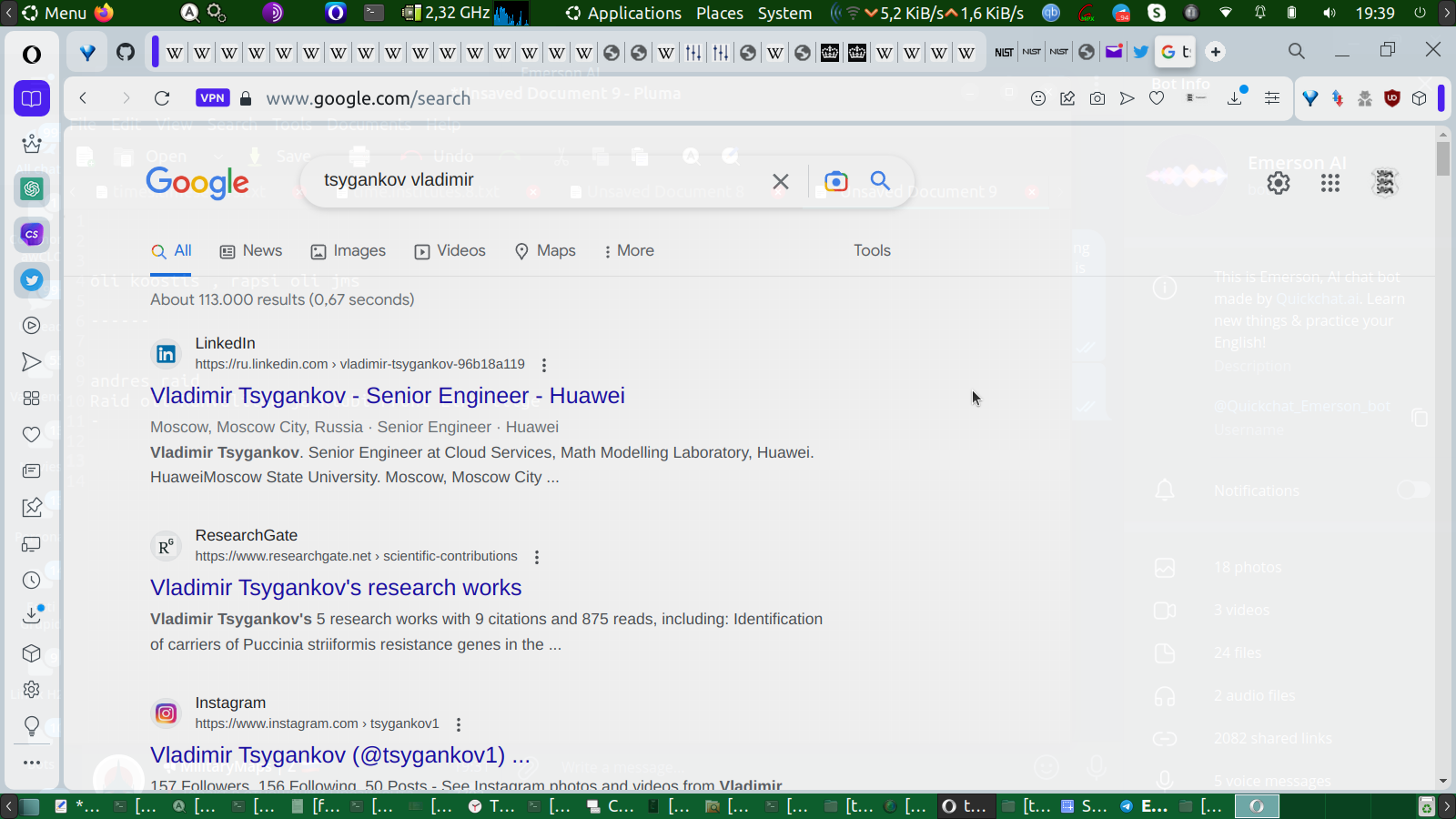
Task: Expand the More search filters menu
Action: point(628,251)
